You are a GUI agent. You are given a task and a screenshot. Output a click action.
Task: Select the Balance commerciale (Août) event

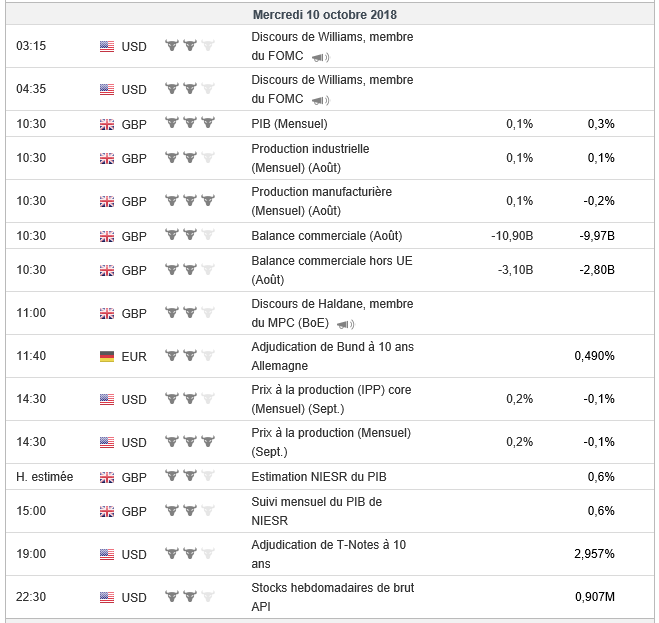[x=326, y=236]
